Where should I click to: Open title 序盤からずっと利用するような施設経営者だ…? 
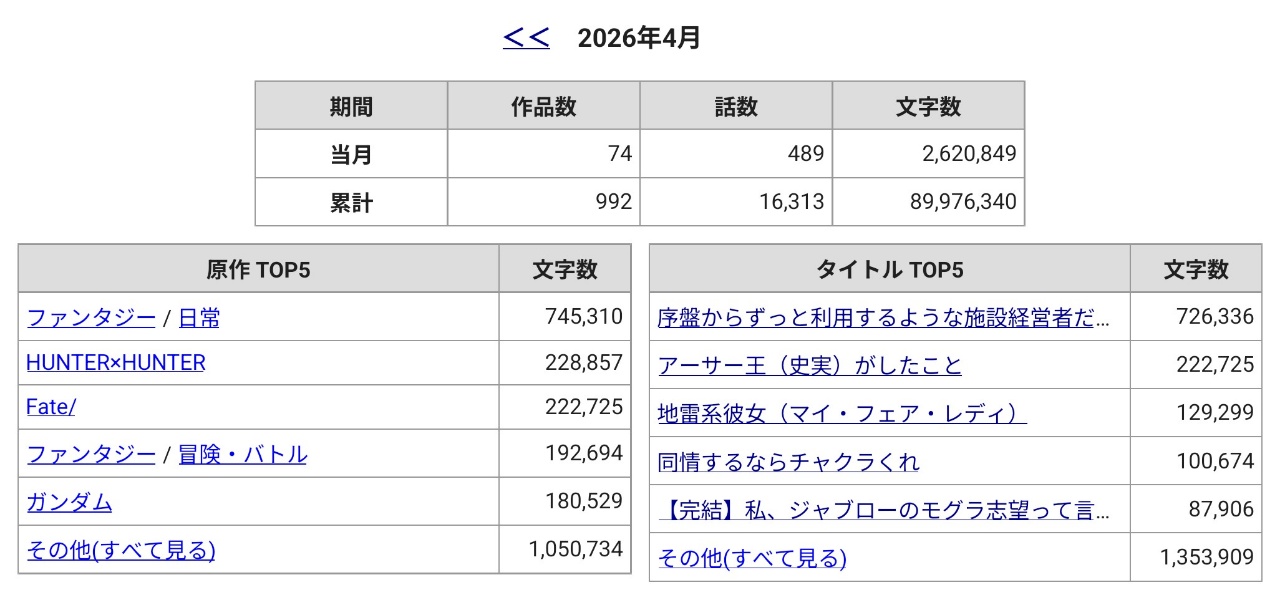pos(884,318)
